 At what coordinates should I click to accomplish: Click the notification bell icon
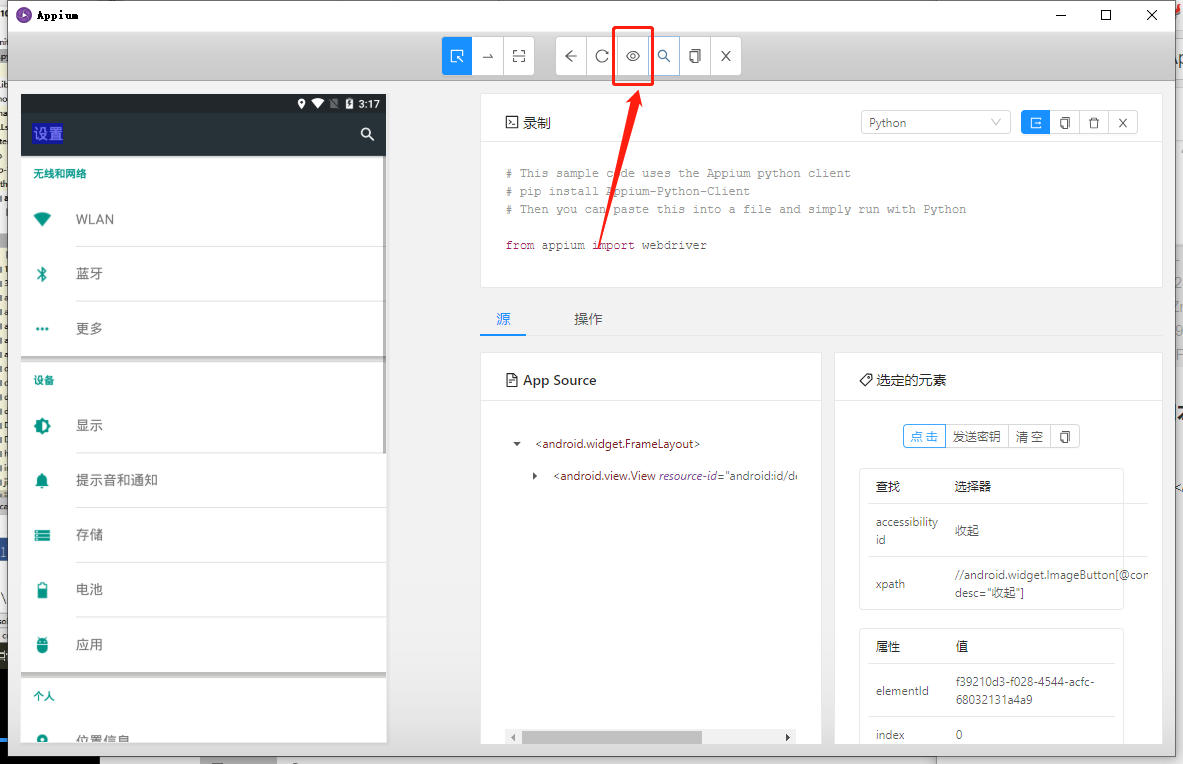pos(42,480)
